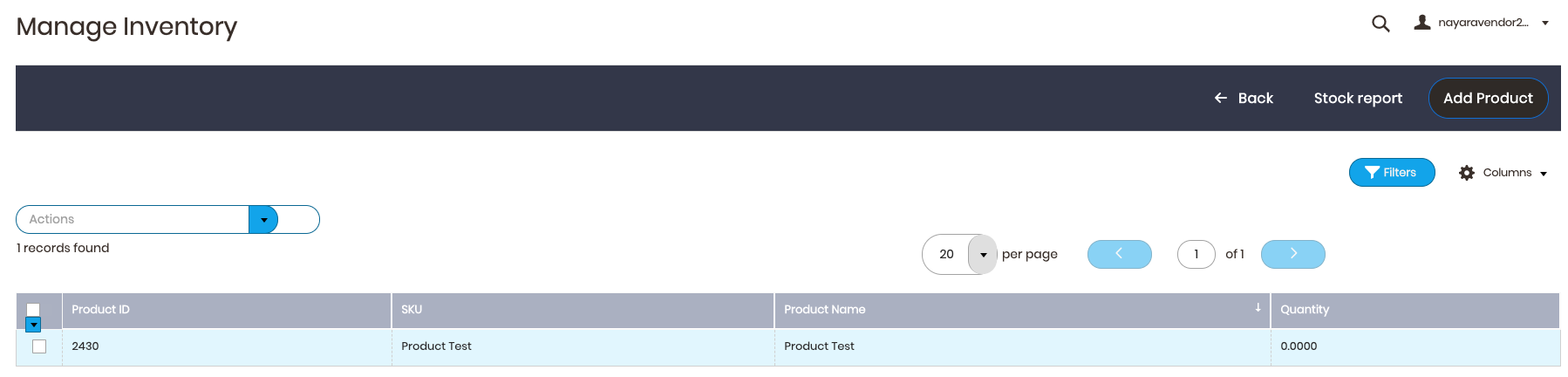
Task: Go to next page arrow
Action: click(x=1293, y=254)
